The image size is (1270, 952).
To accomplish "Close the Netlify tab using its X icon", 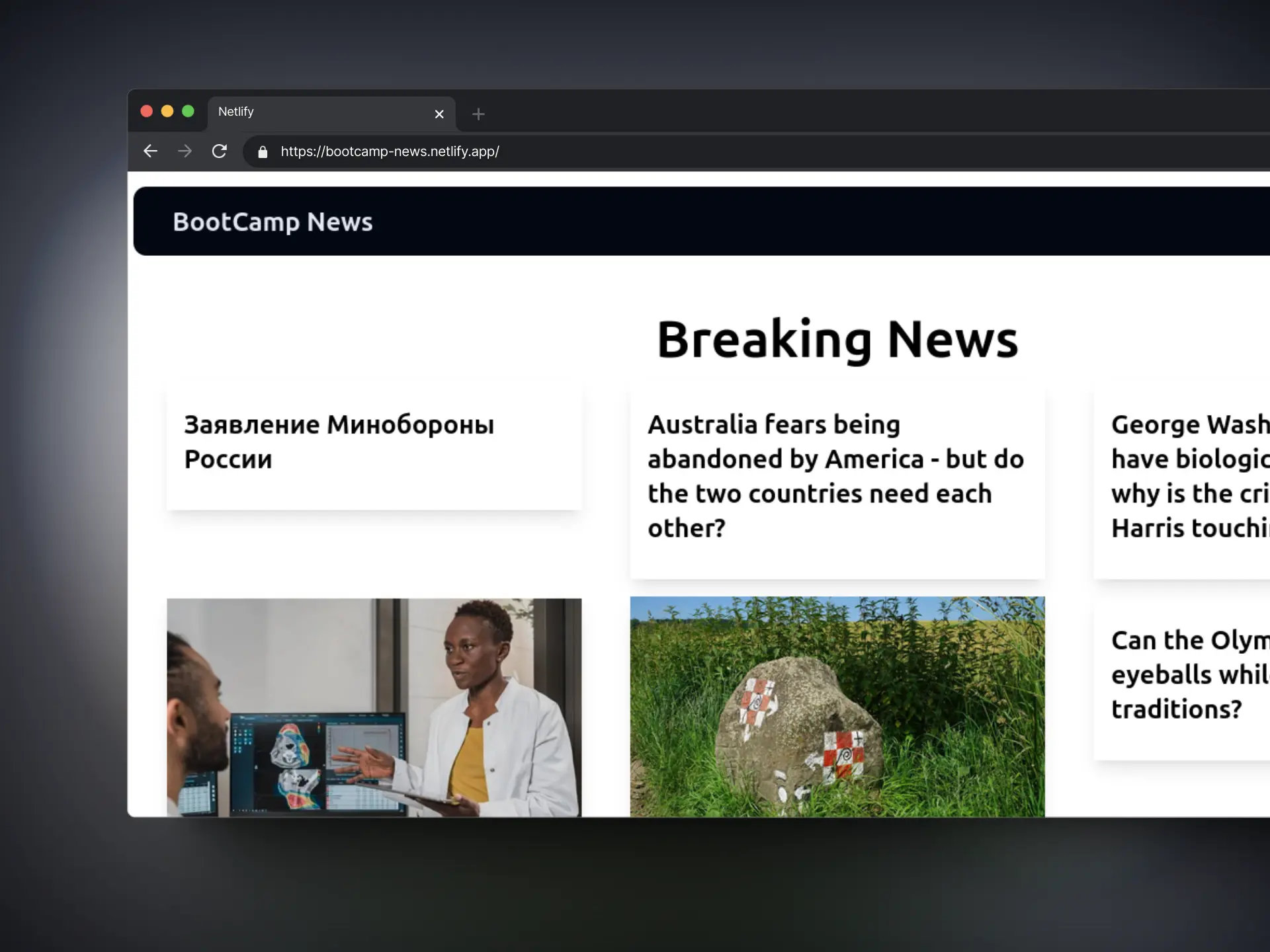I will [439, 114].
